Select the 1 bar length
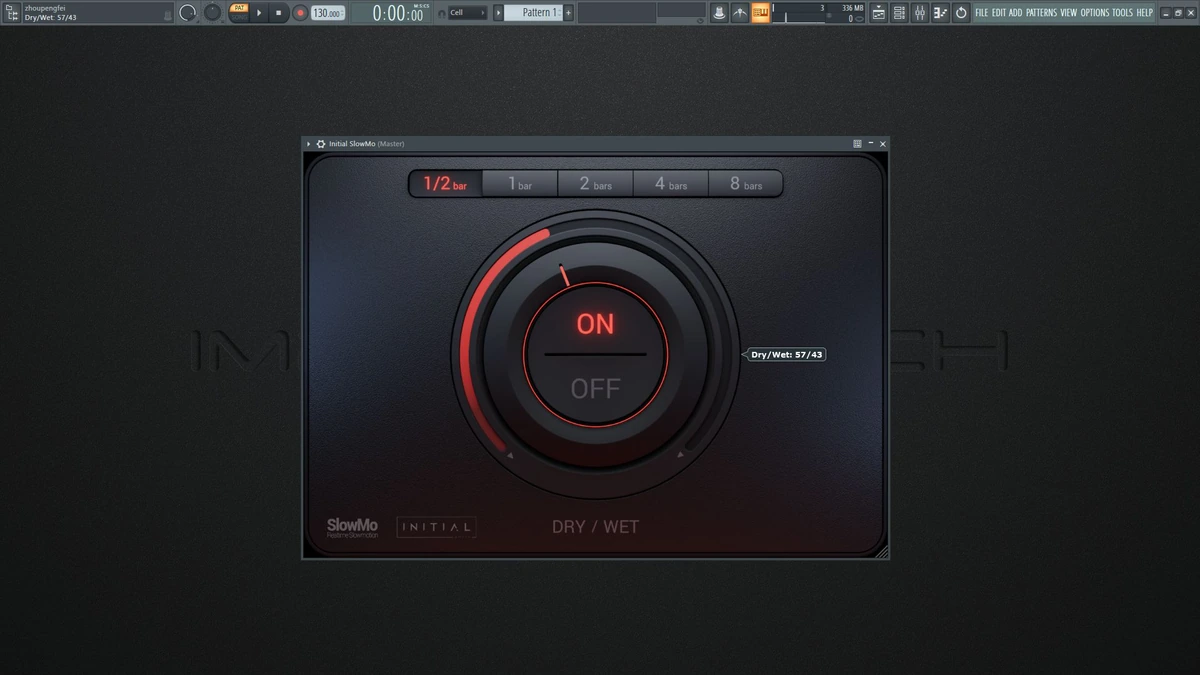Image resolution: width=1200 pixels, height=675 pixels. click(520, 184)
